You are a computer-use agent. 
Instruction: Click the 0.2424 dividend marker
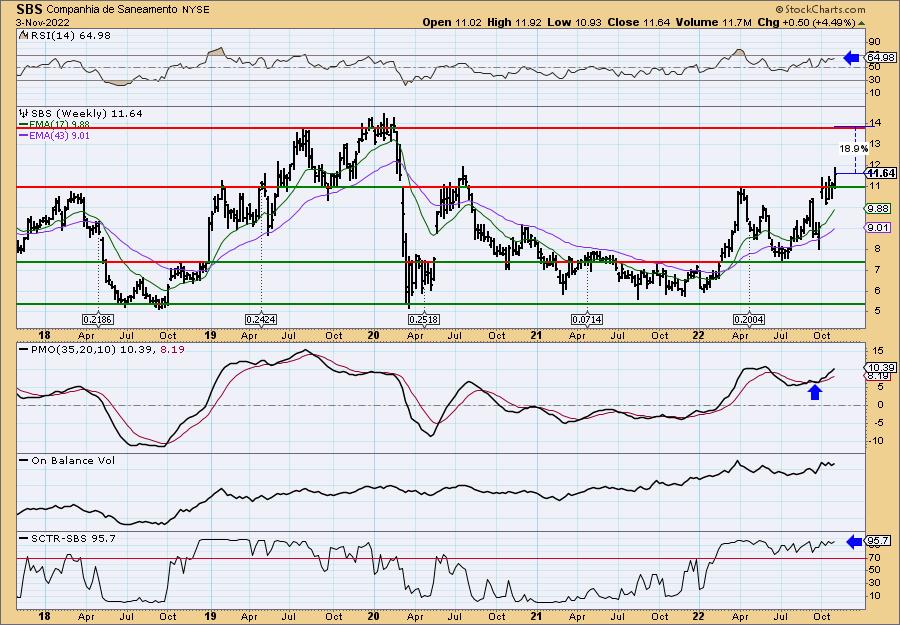click(261, 319)
